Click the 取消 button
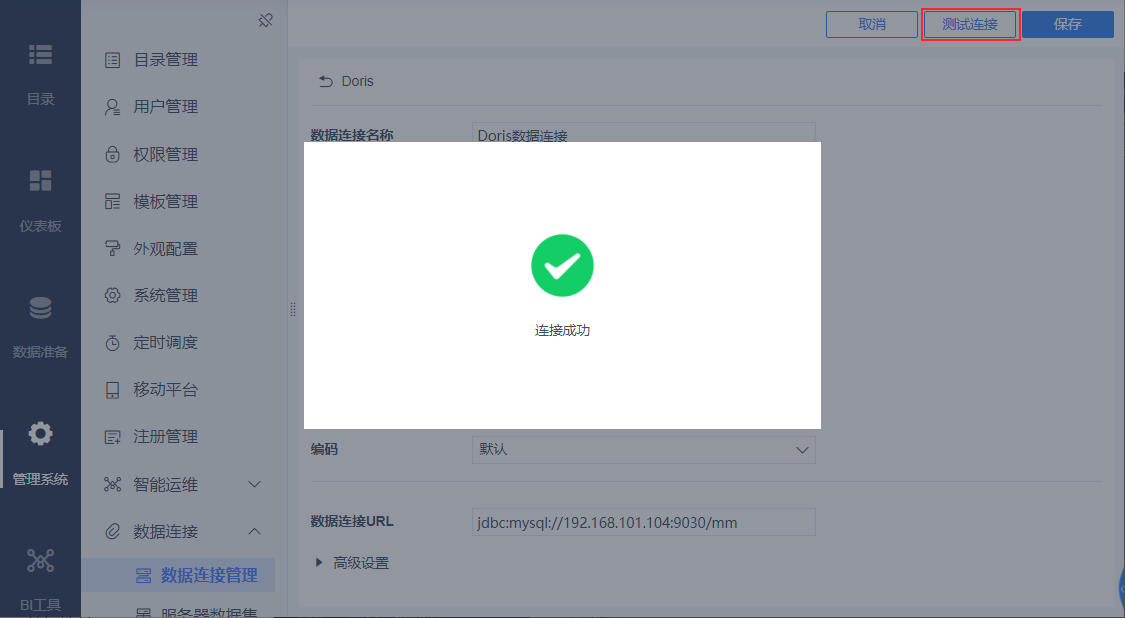The image size is (1125, 618). [872, 24]
